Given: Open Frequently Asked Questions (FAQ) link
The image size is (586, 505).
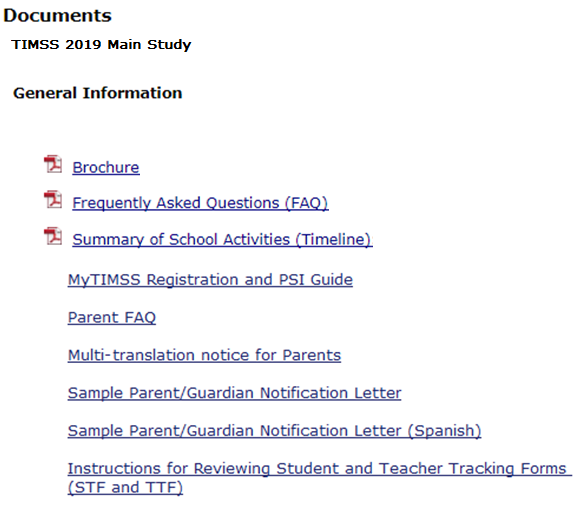Looking at the screenshot, I should coord(200,203).
